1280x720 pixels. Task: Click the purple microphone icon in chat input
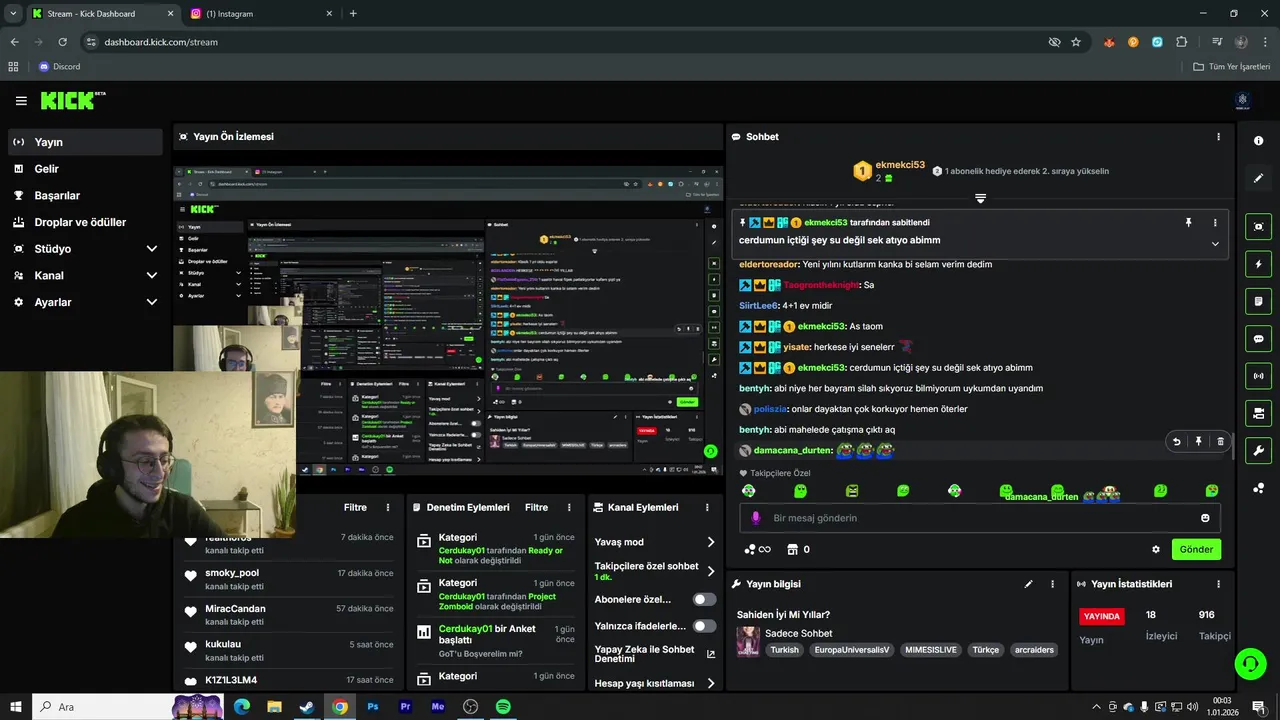(755, 518)
